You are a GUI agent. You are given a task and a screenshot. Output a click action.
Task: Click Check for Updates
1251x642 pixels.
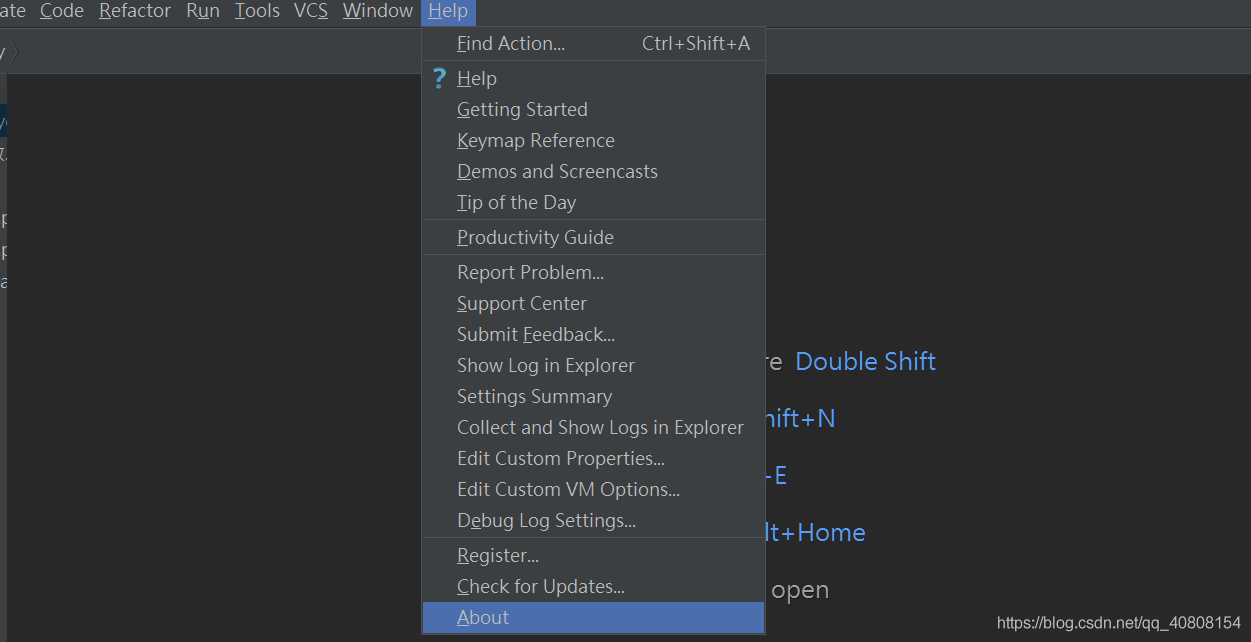(x=541, y=587)
